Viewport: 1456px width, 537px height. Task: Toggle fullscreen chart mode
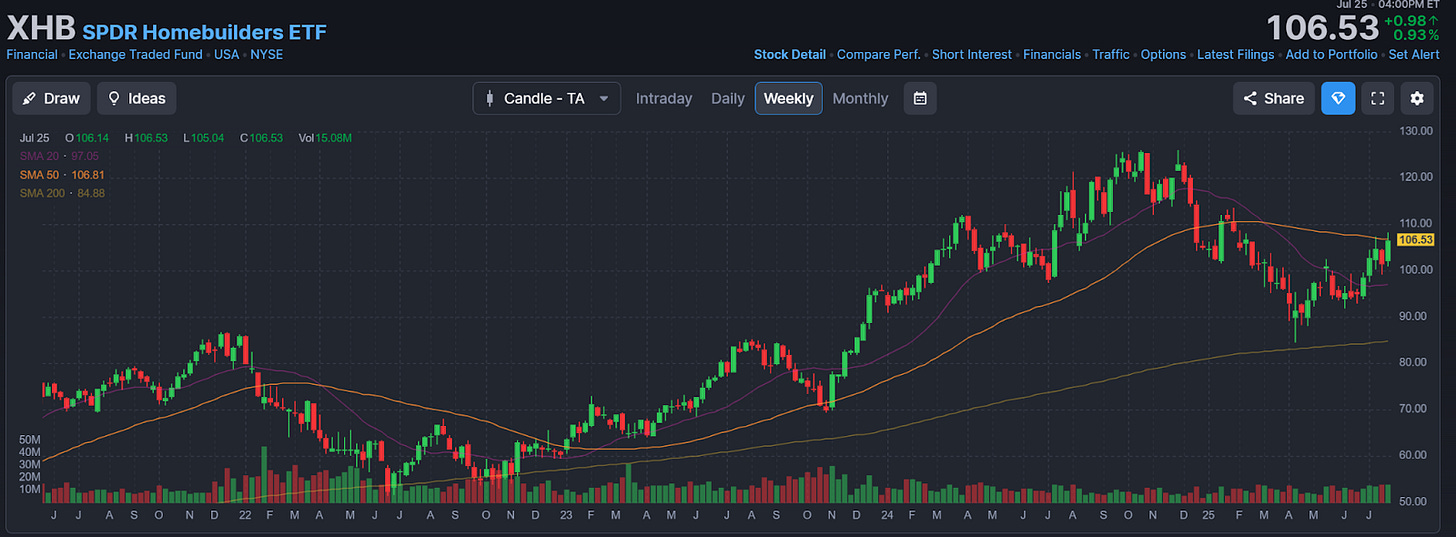[x=1377, y=98]
